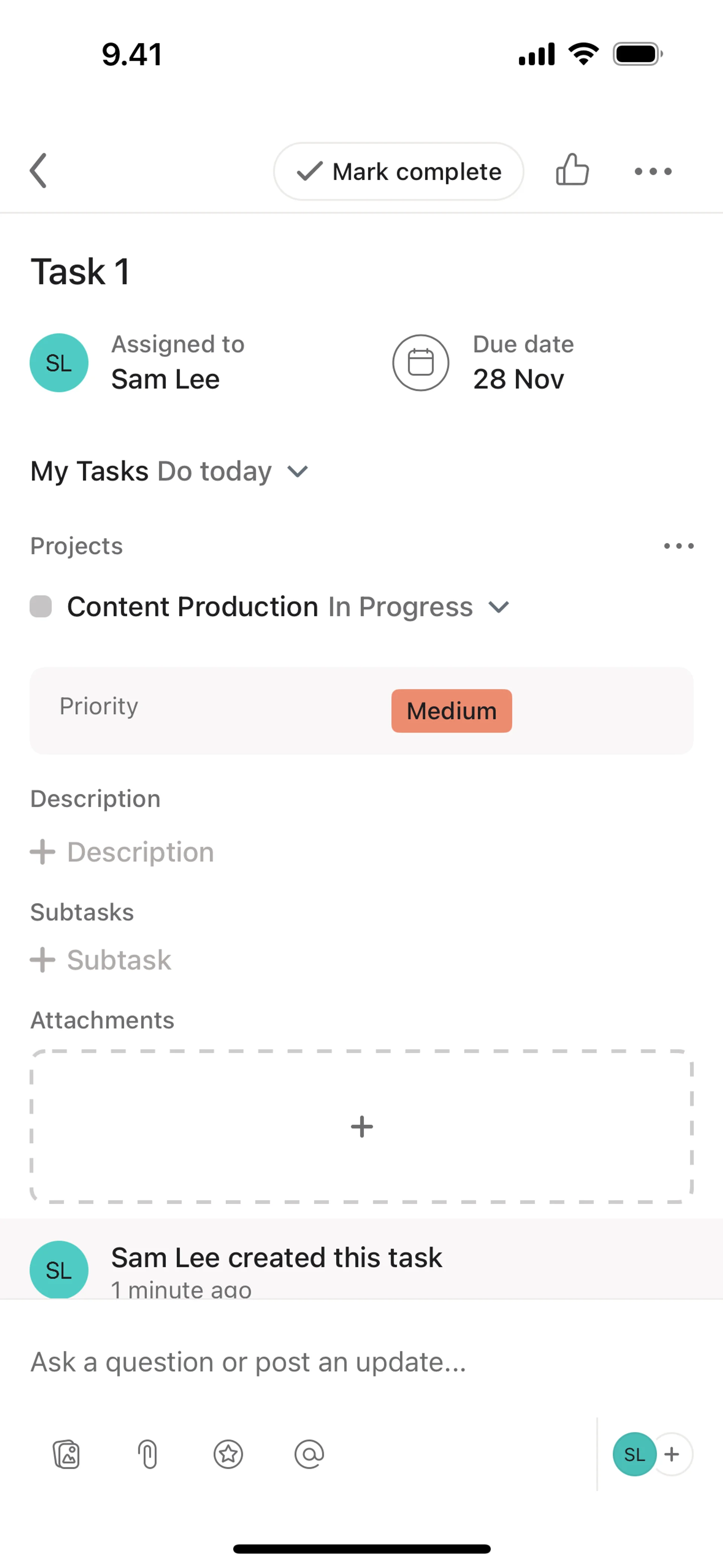723x1568 pixels.
Task: Tap the due date calendar icon
Action: coord(421,363)
